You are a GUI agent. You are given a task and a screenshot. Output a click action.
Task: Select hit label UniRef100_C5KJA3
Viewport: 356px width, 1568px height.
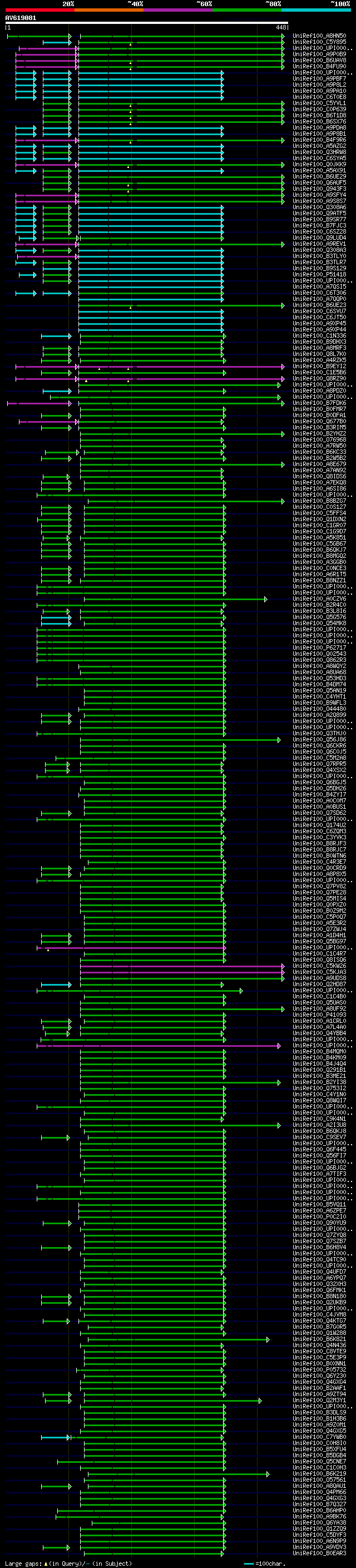coord(319,972)
